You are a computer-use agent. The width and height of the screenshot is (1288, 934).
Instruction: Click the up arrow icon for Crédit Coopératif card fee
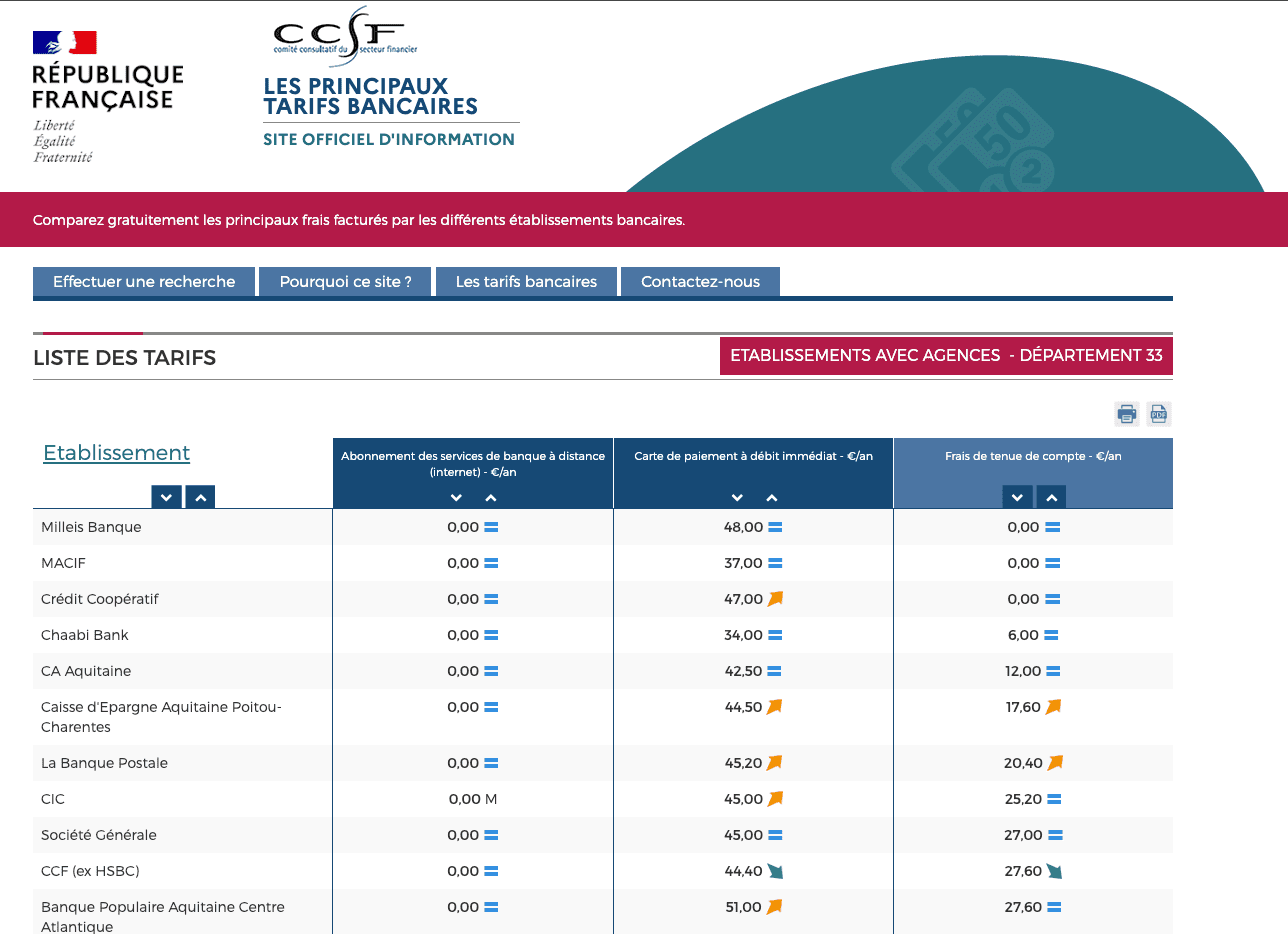tap(775, 599)
